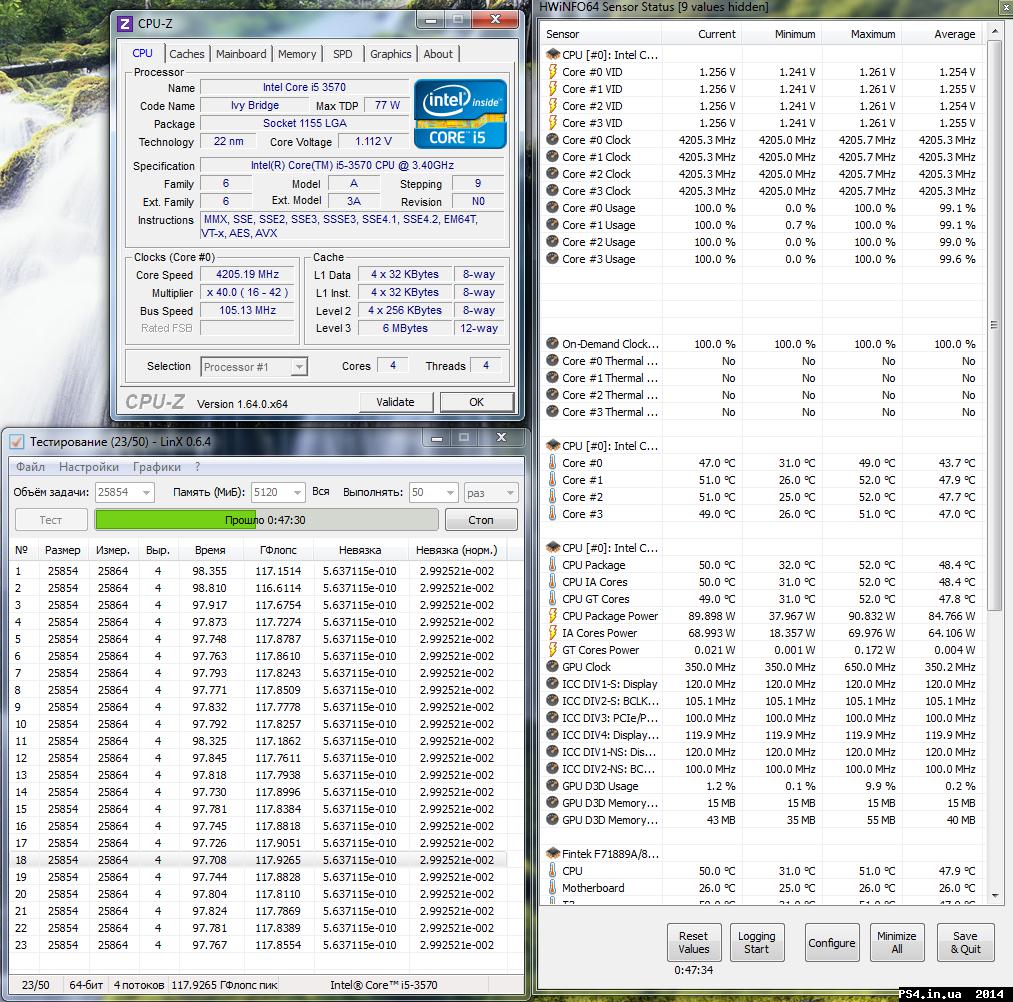Click the Время column header in LinX
Image resolution: width=1013 pixels, height=1002 pixels.
210,550
